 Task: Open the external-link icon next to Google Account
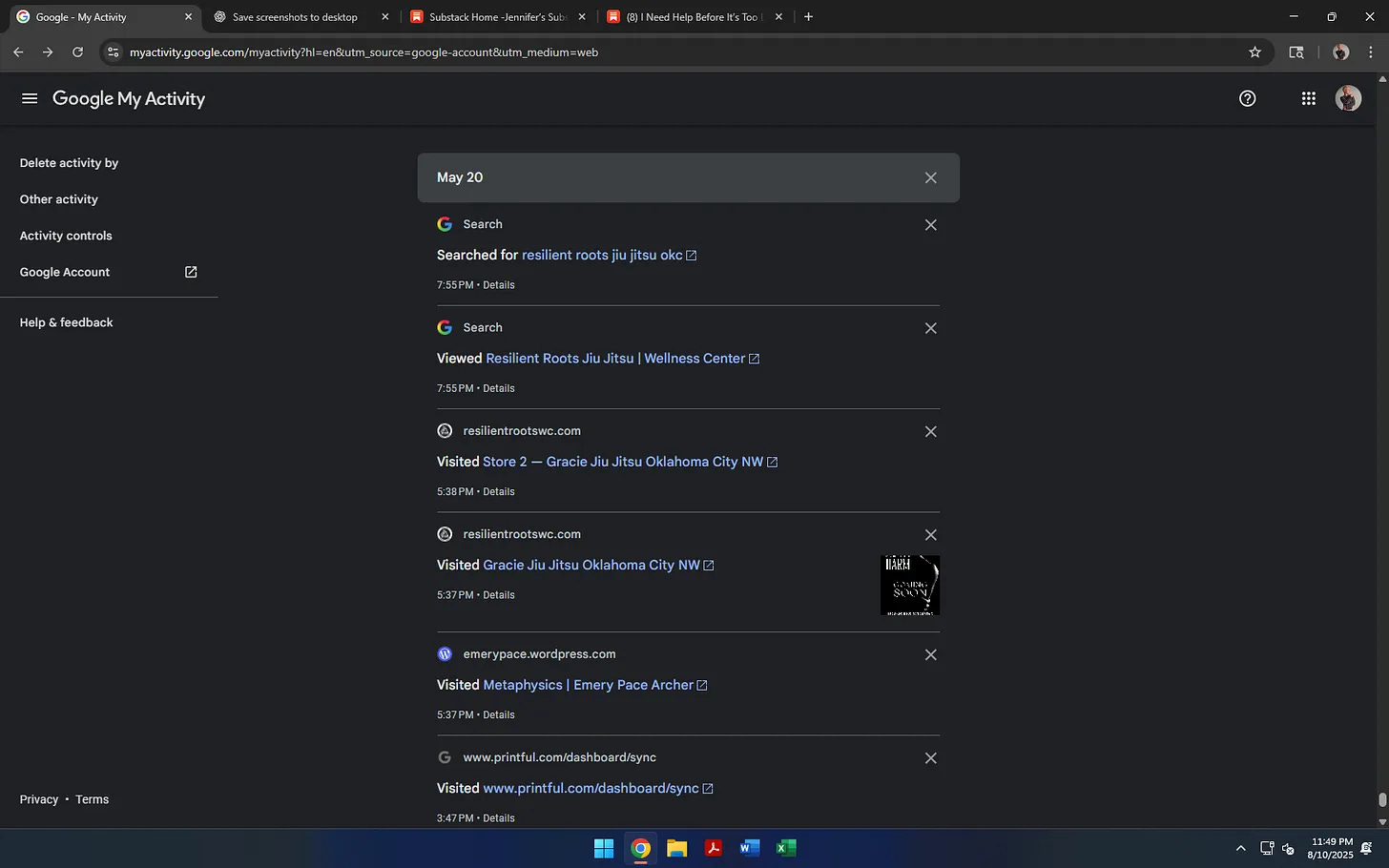[191, 272]
